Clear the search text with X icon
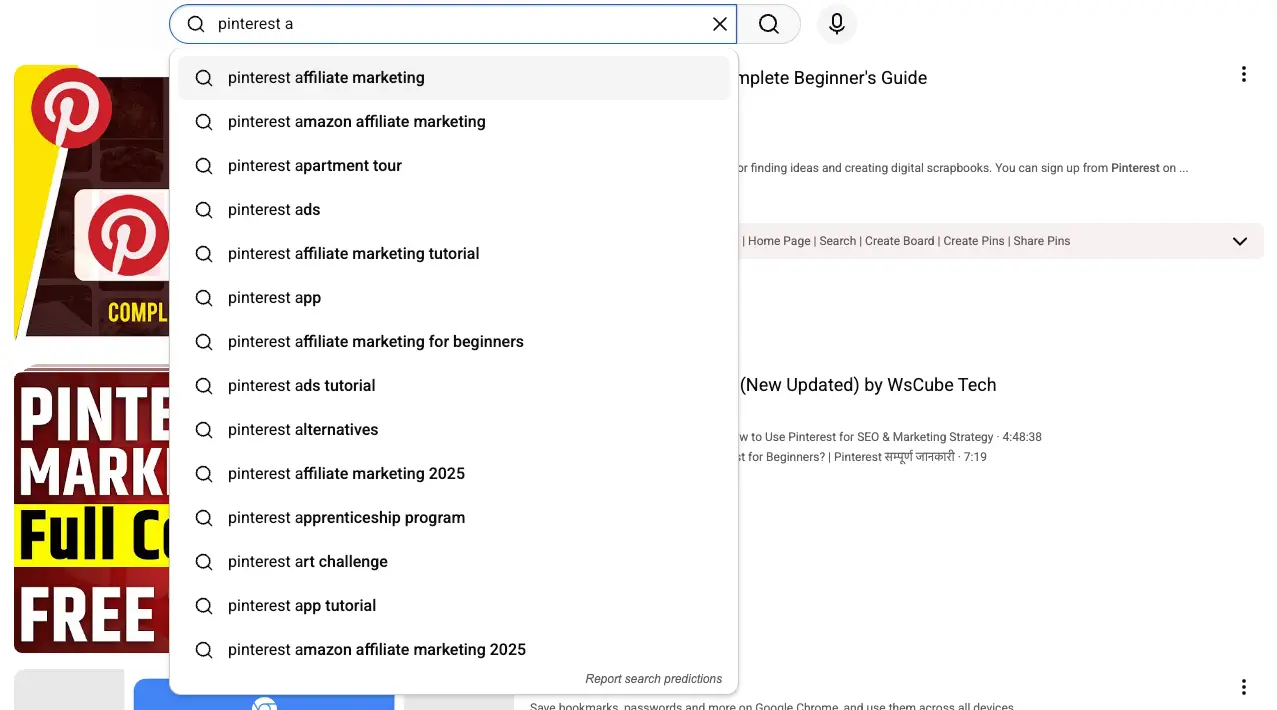Screen dimensions: 1277x710 [719, 24]
